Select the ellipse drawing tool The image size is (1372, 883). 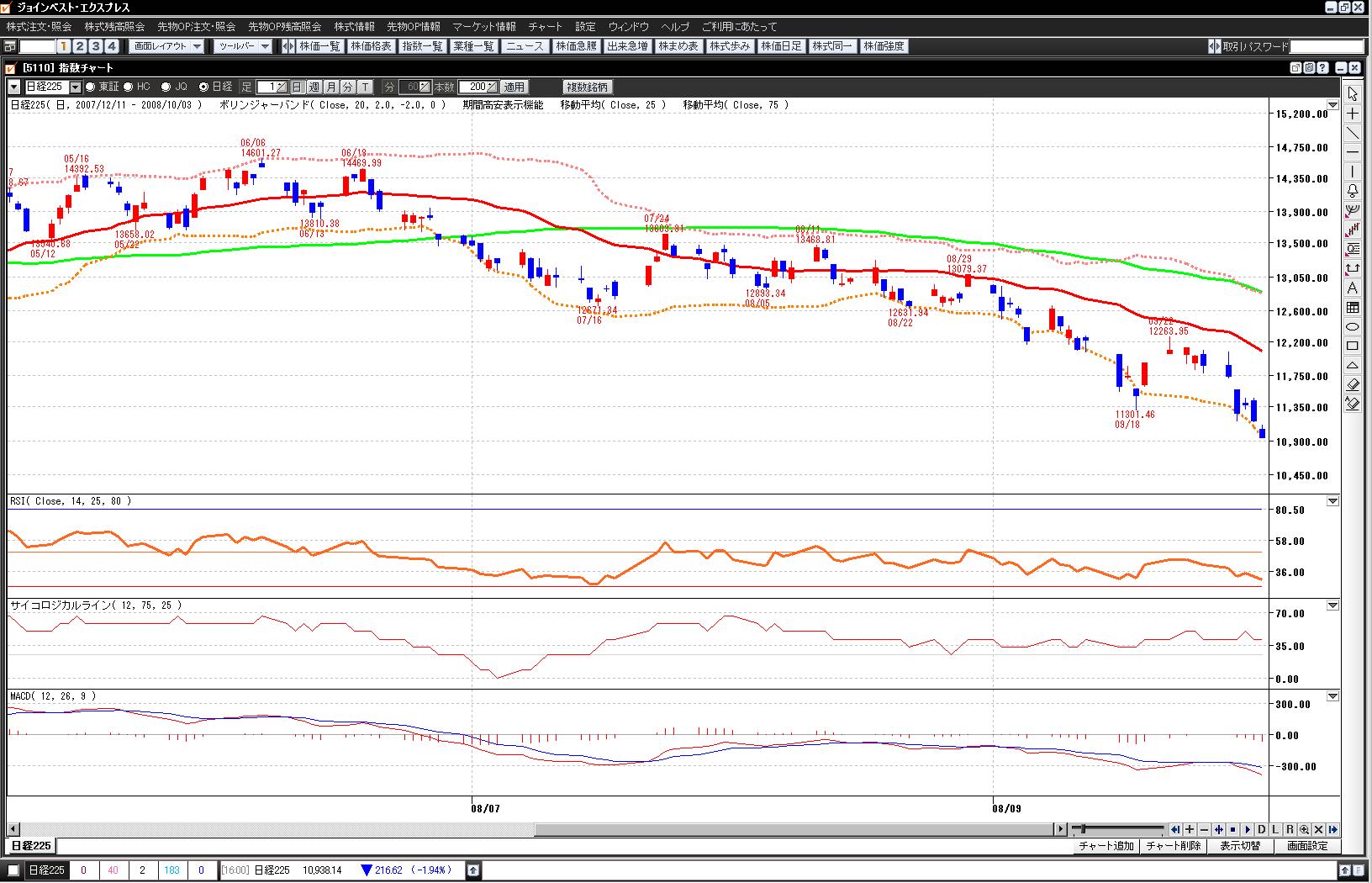point(1353,326)
